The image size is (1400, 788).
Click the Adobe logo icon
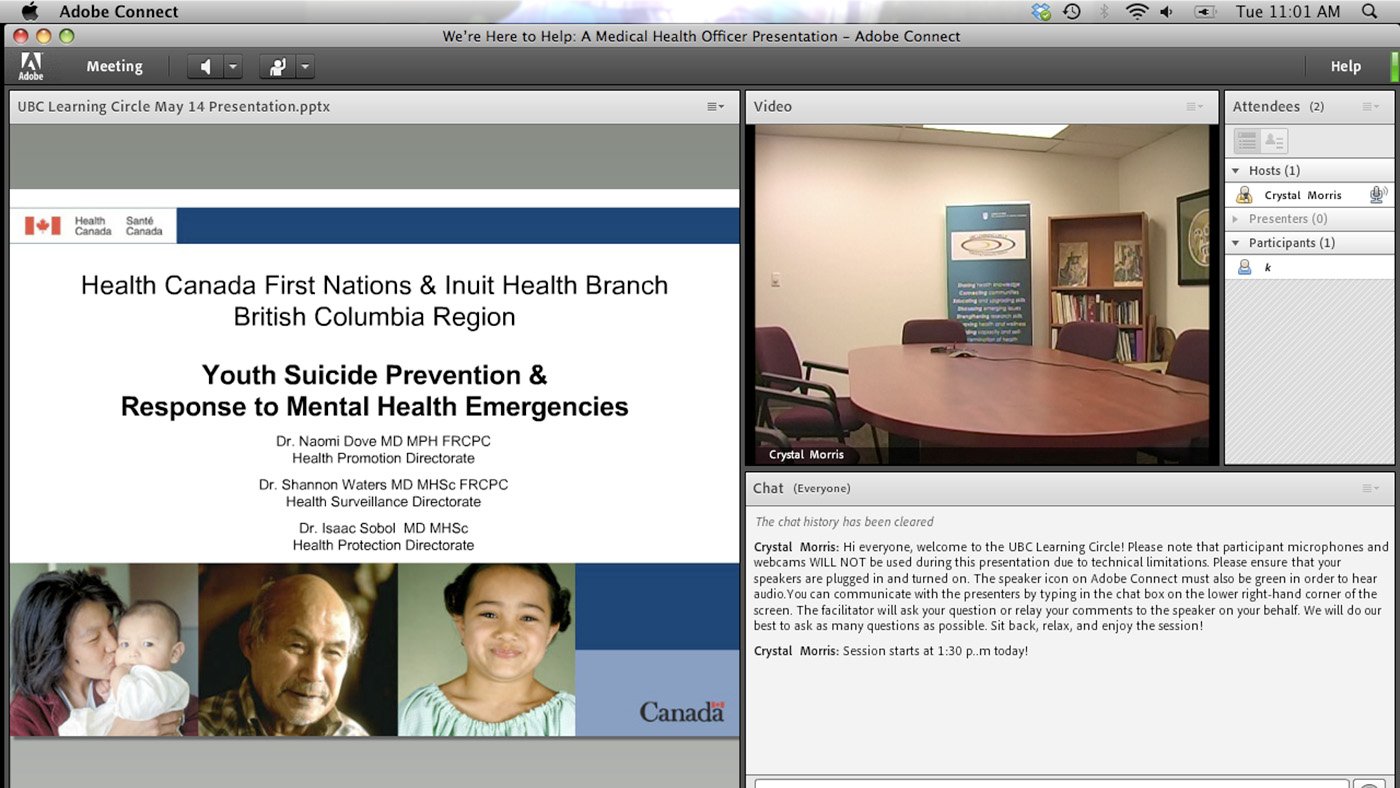[x=31, y=67]
